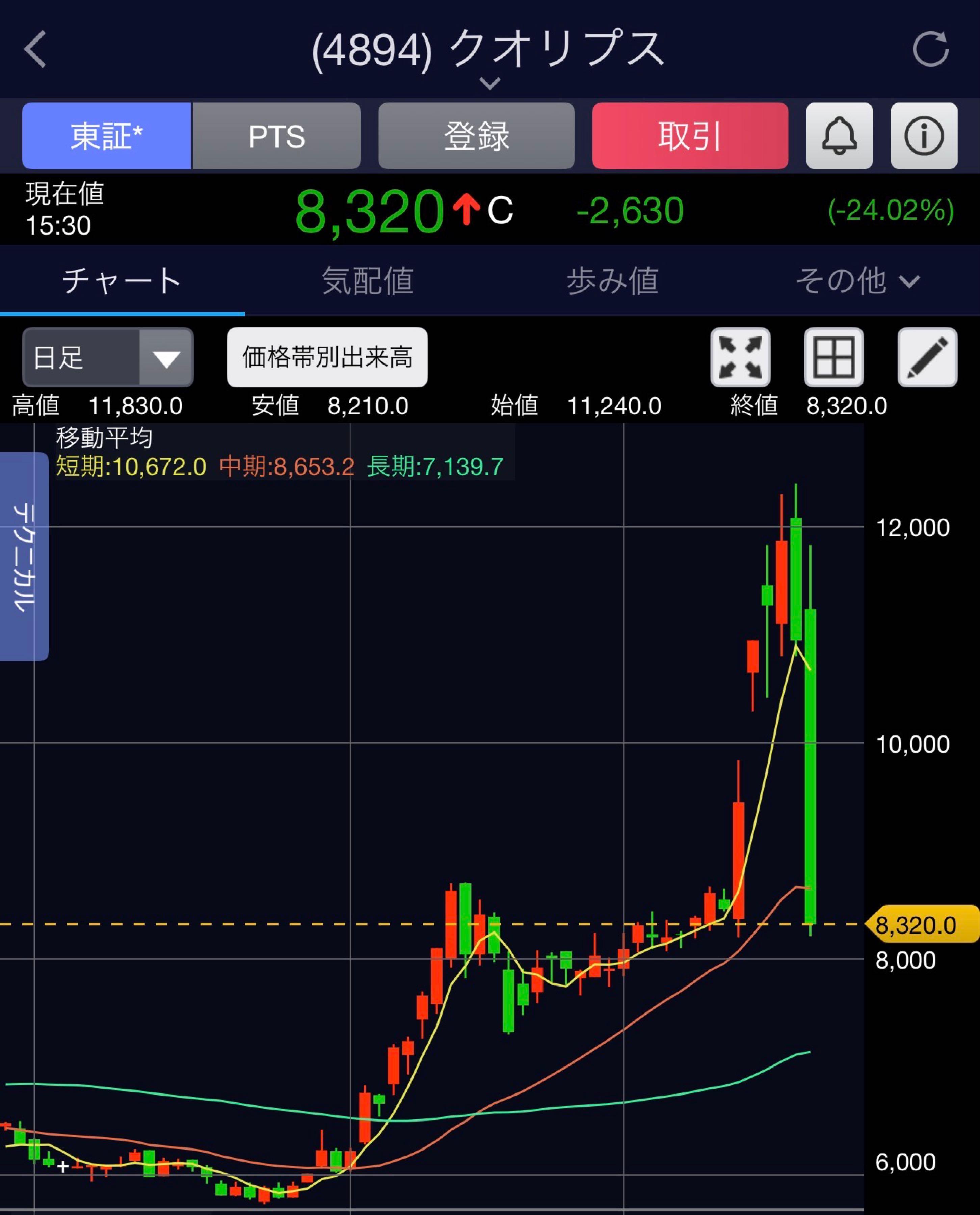
Task: Expand the その他 menu
Action: (x=857, y=280)
